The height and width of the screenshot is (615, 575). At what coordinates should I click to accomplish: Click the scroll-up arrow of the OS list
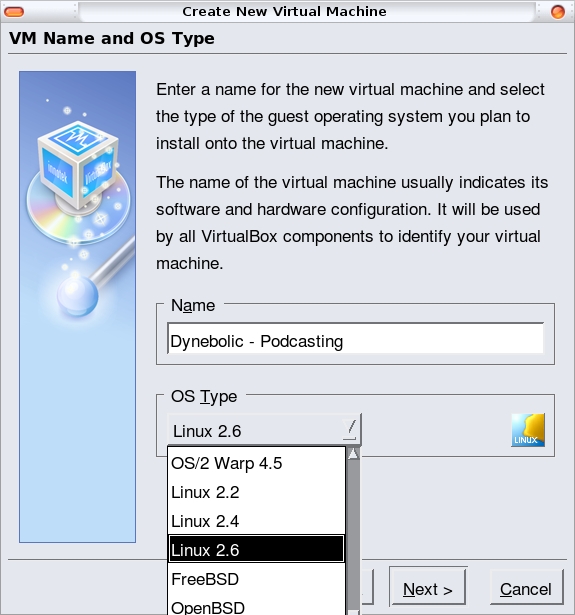click(353, 453)
